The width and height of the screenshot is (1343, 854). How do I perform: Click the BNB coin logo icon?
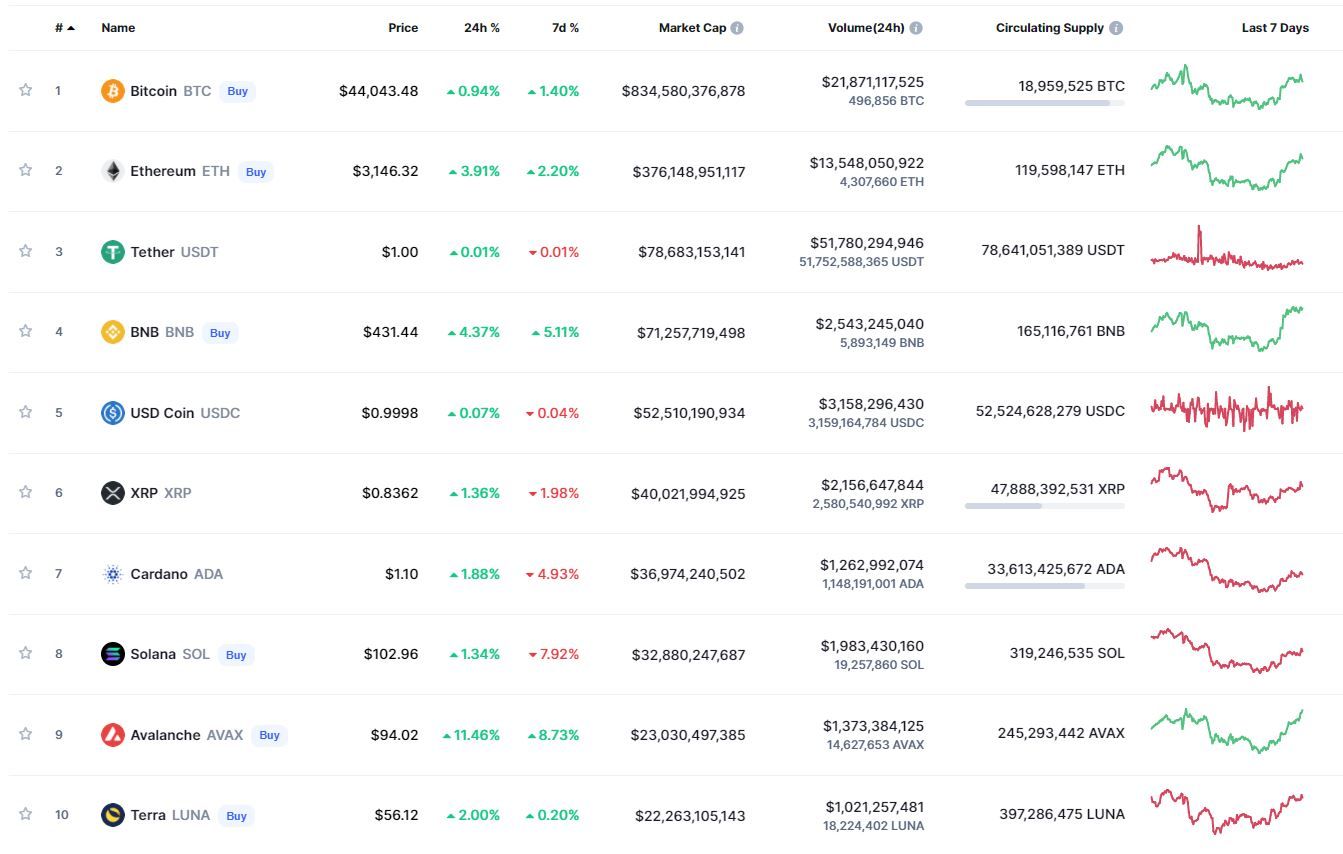(113, 332)
